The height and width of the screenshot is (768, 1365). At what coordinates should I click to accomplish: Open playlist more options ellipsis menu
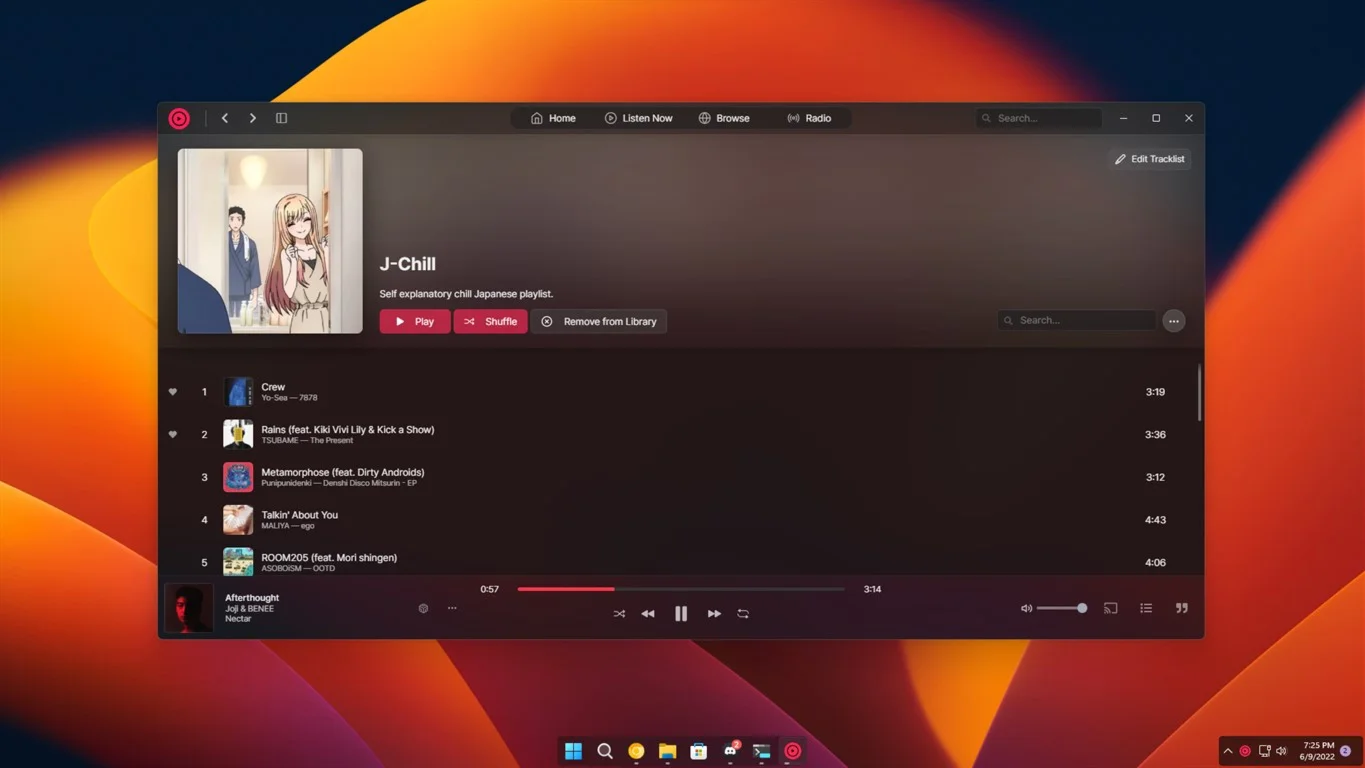(x=1174, y=321)
